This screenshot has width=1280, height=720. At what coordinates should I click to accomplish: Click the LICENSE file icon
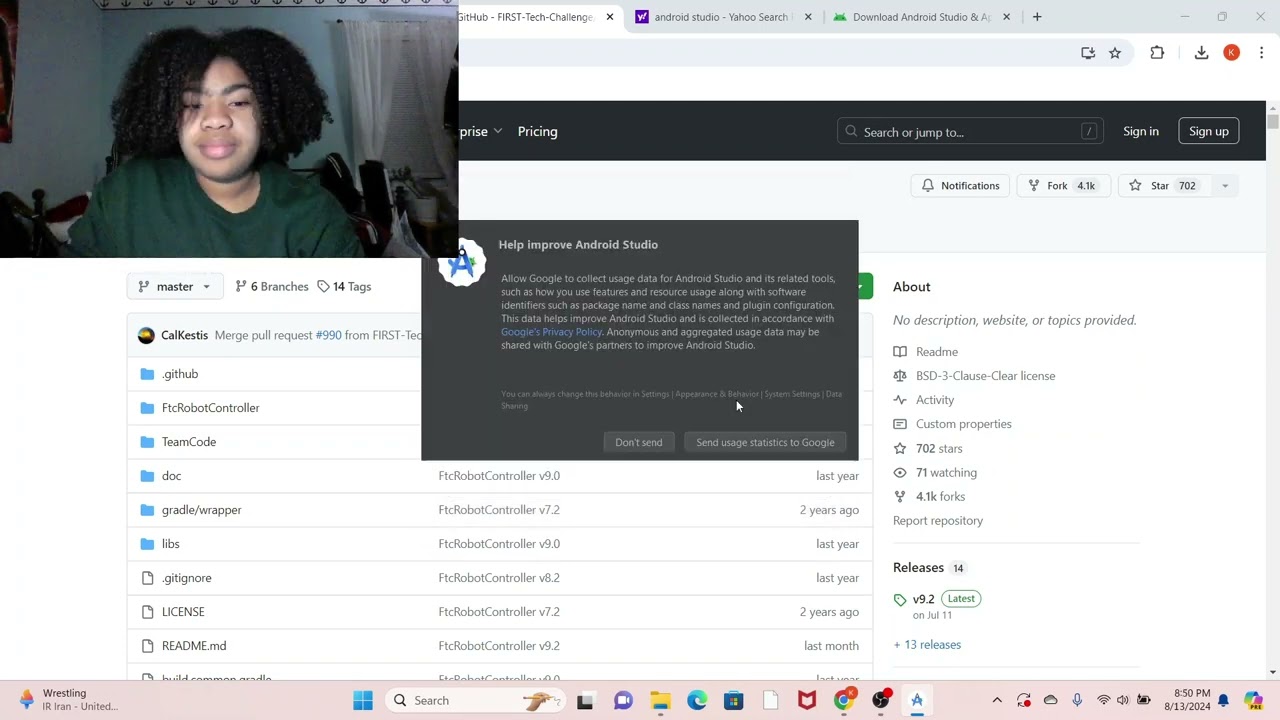click(147, 612)
